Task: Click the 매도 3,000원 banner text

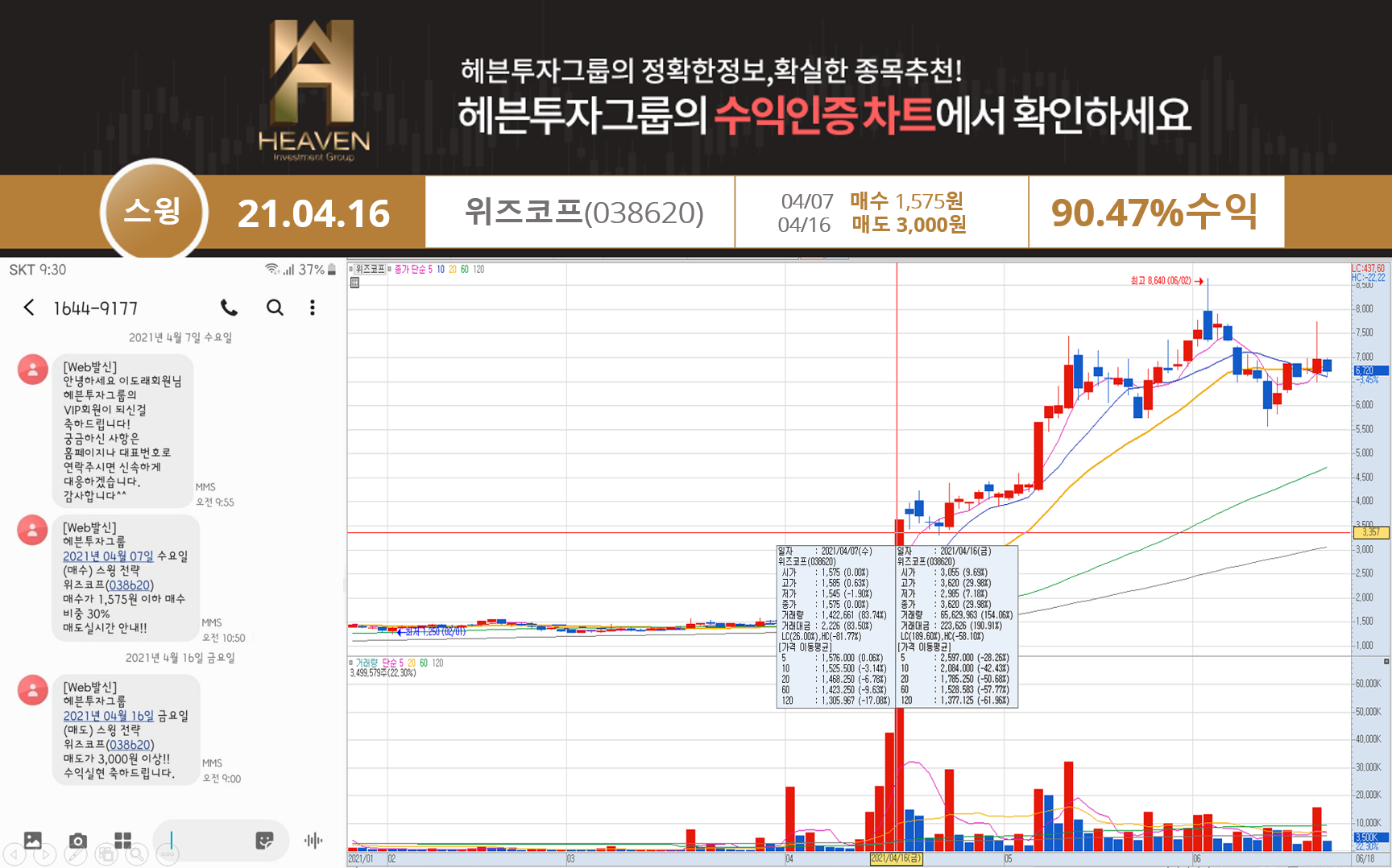Action: click(x=909, y=224)
